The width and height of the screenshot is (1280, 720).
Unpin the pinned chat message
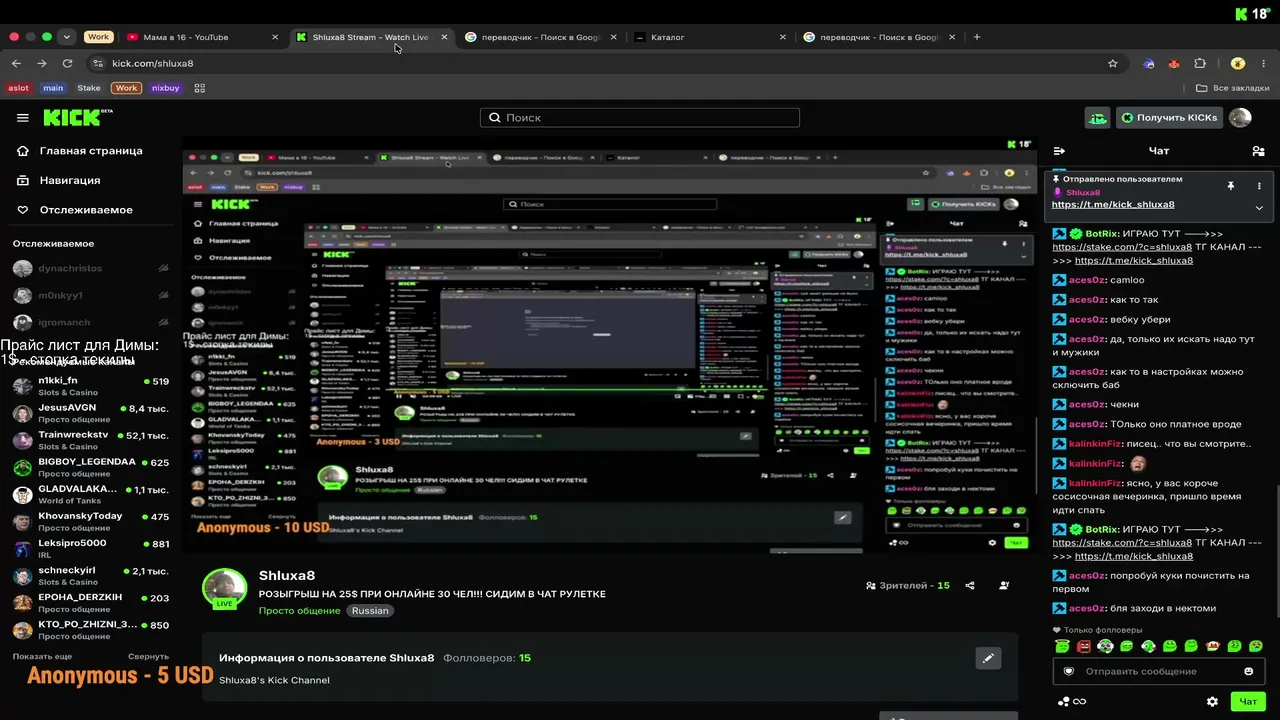click(x=1231, y=186)
